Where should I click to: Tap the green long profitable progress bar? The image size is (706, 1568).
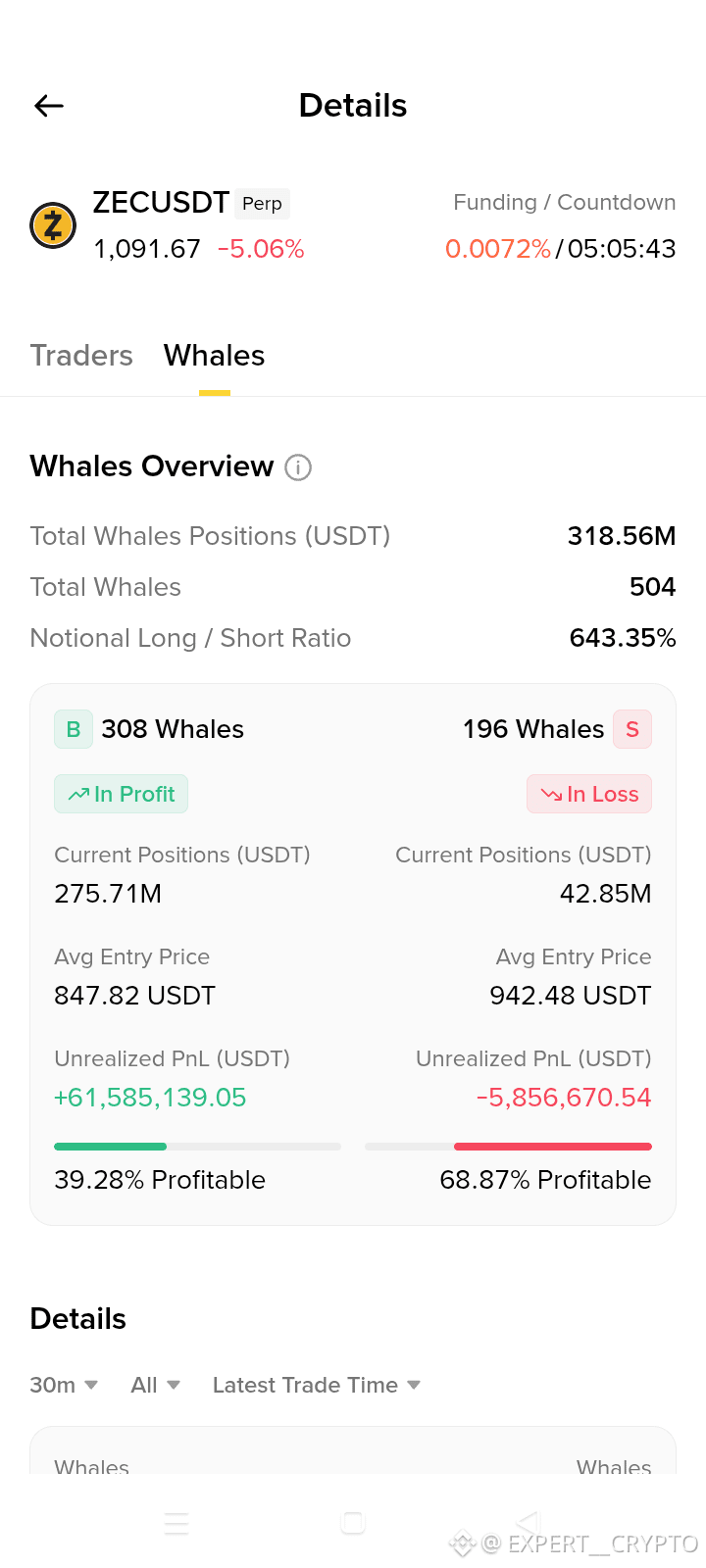197,1146
